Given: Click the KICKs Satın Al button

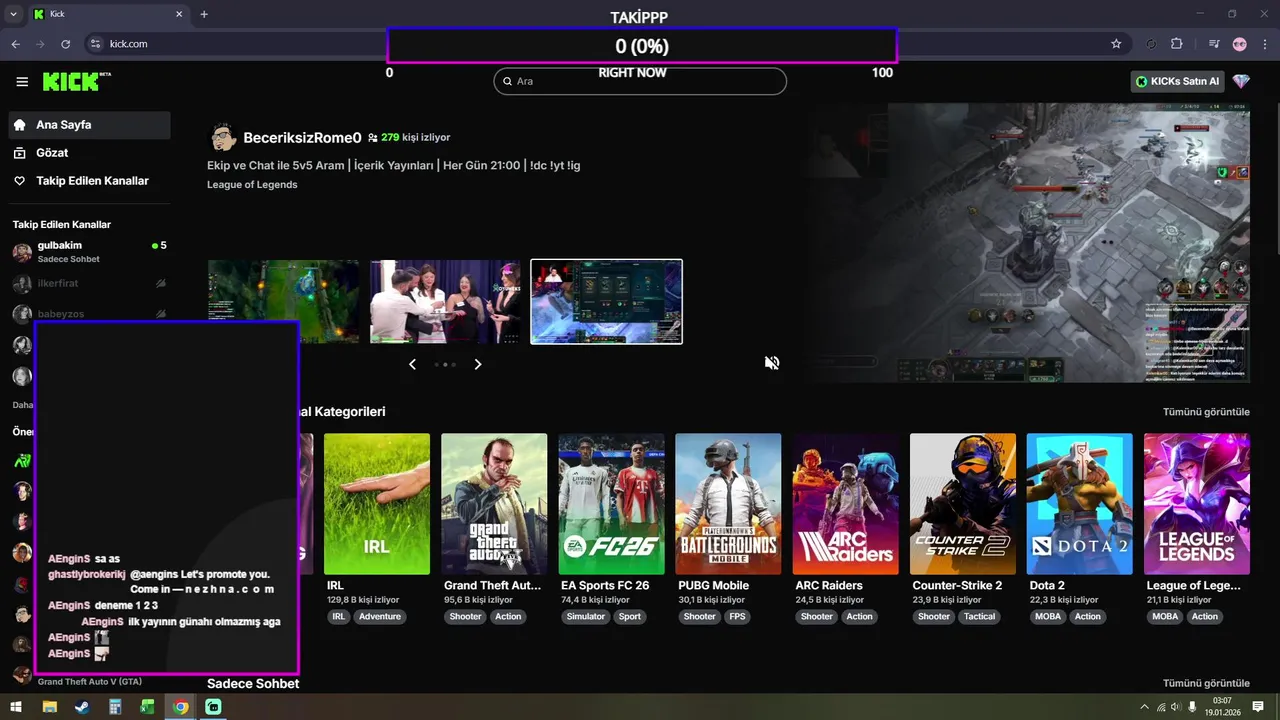Looking at the screenshot, I should tap(1178, 81).
